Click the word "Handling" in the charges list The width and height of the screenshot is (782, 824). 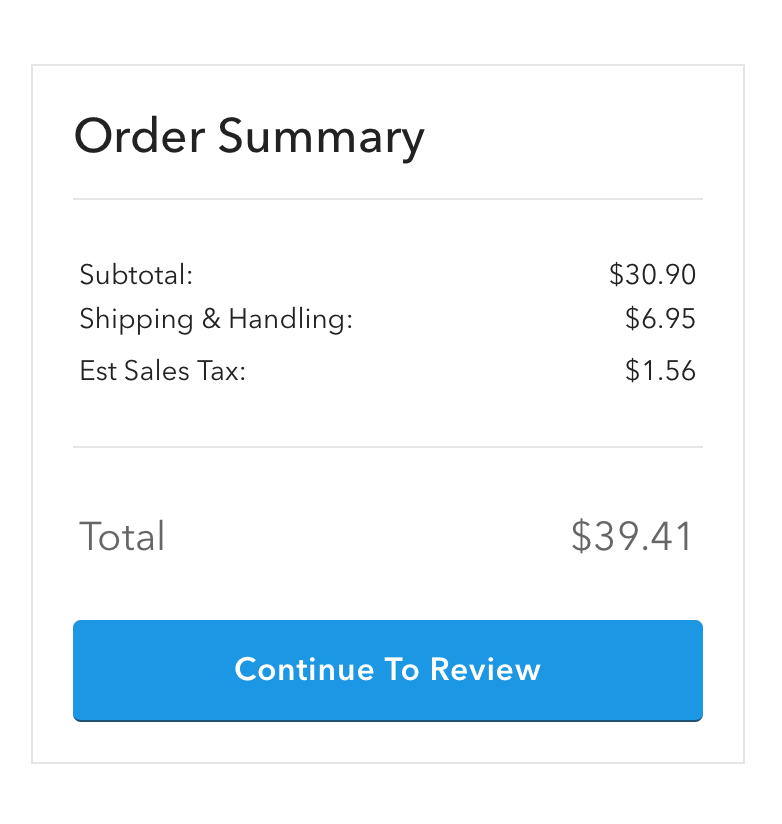(290, 320)
